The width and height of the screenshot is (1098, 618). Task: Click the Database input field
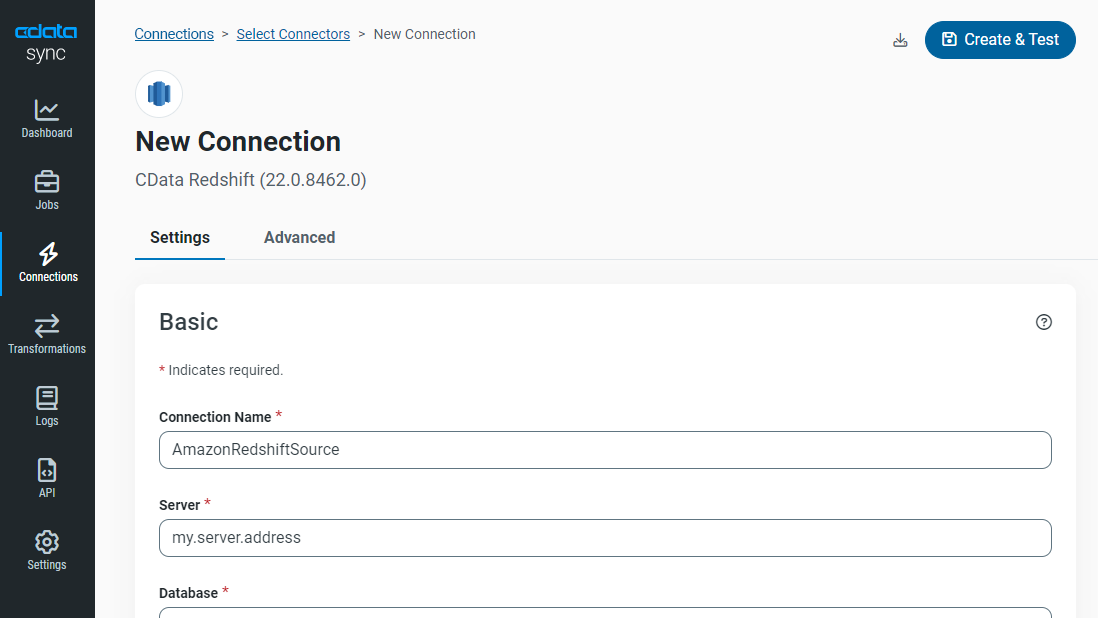click(605, 612)
